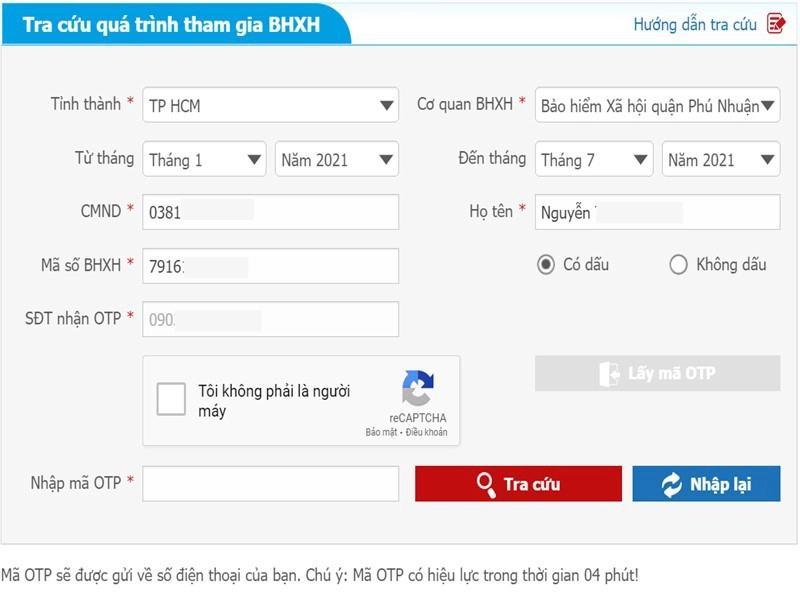The image size is (800, 600).
Task: Open the Tháng 1 dropdown in Từ tháng row
Action: click(x=253, y=158)
